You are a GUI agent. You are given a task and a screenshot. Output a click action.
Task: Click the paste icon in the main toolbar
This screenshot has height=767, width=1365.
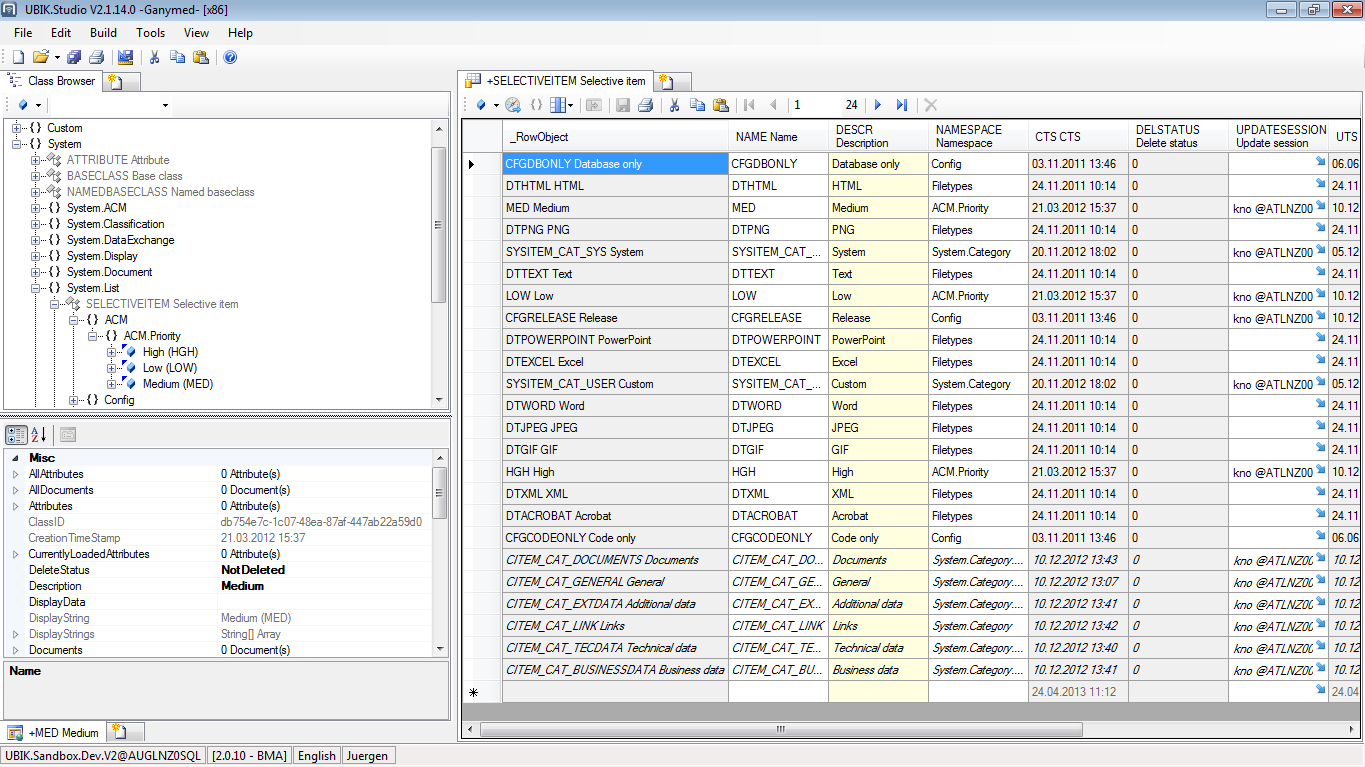[x=201, y=57]
